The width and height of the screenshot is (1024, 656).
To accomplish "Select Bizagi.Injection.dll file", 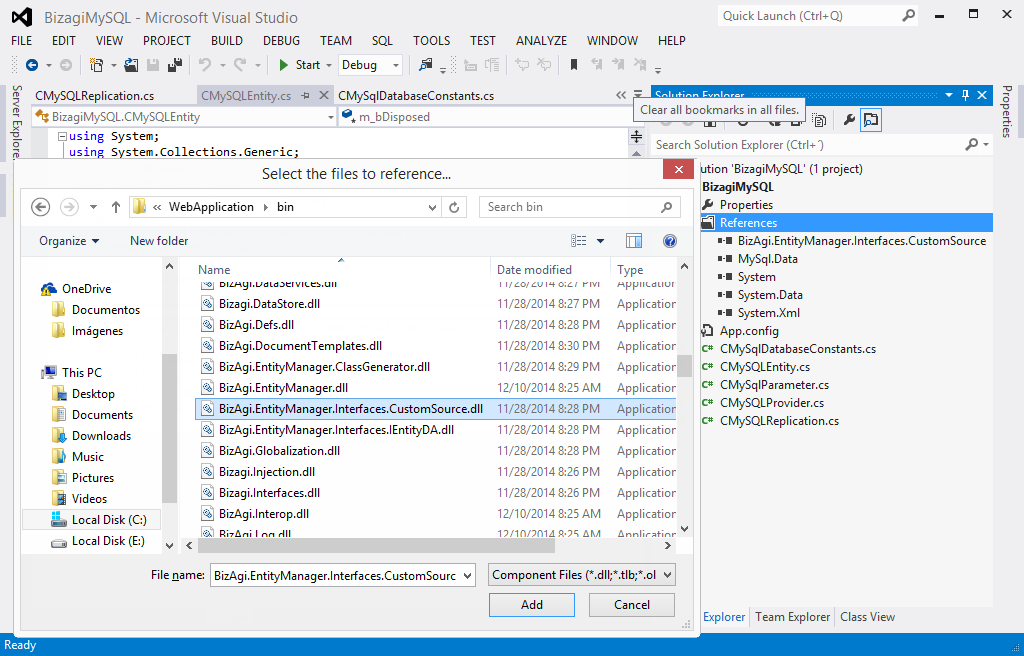I will pos(267,472).
